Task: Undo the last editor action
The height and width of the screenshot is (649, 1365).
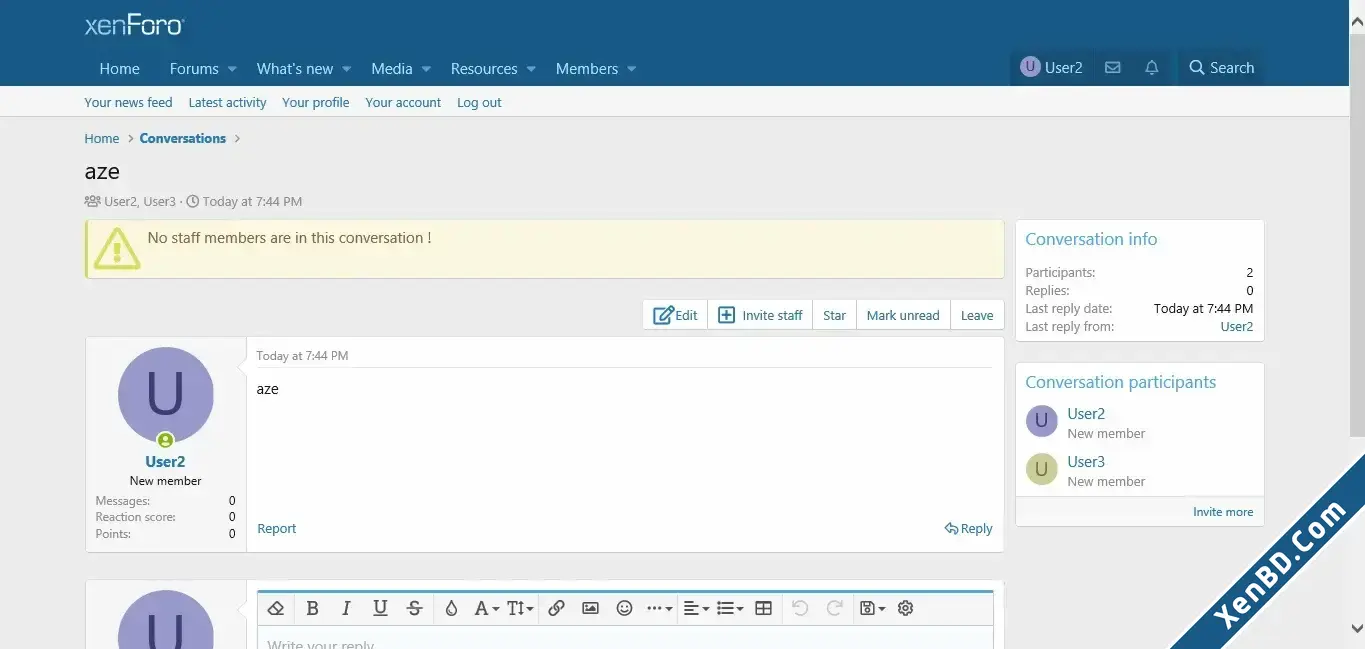Action: tap(800, 608)
